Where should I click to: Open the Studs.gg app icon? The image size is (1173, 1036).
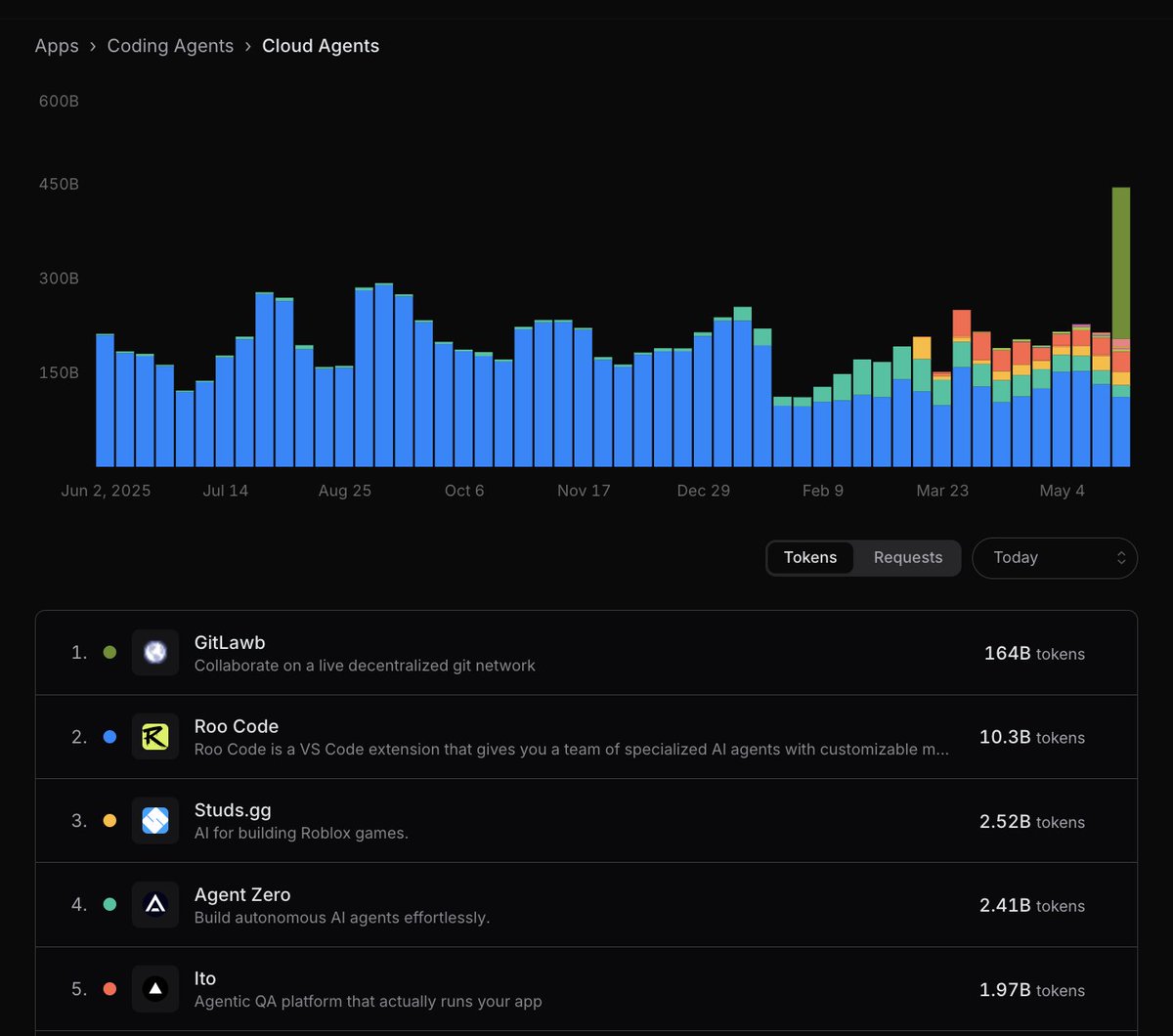(155, 821)
